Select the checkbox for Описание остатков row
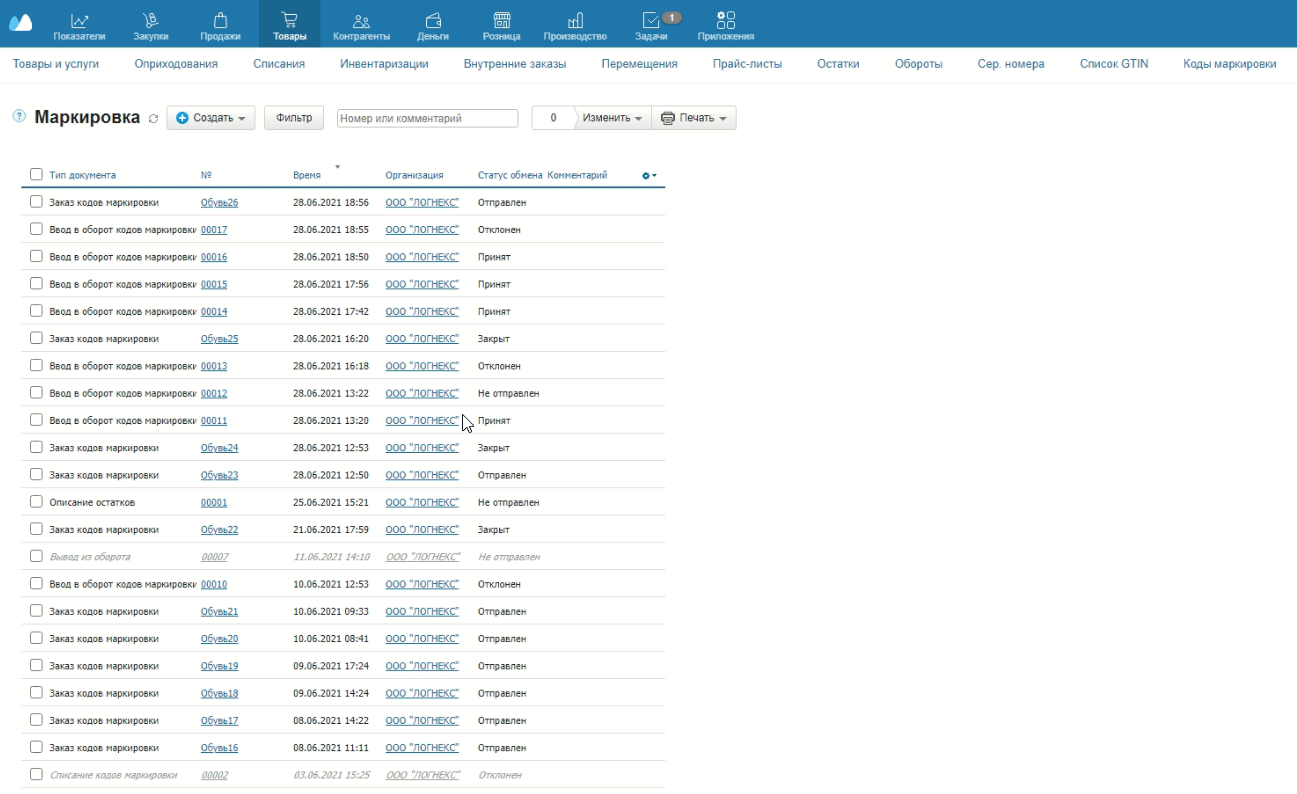This screenshot has width=1297, height=794. tap(36, 502)
